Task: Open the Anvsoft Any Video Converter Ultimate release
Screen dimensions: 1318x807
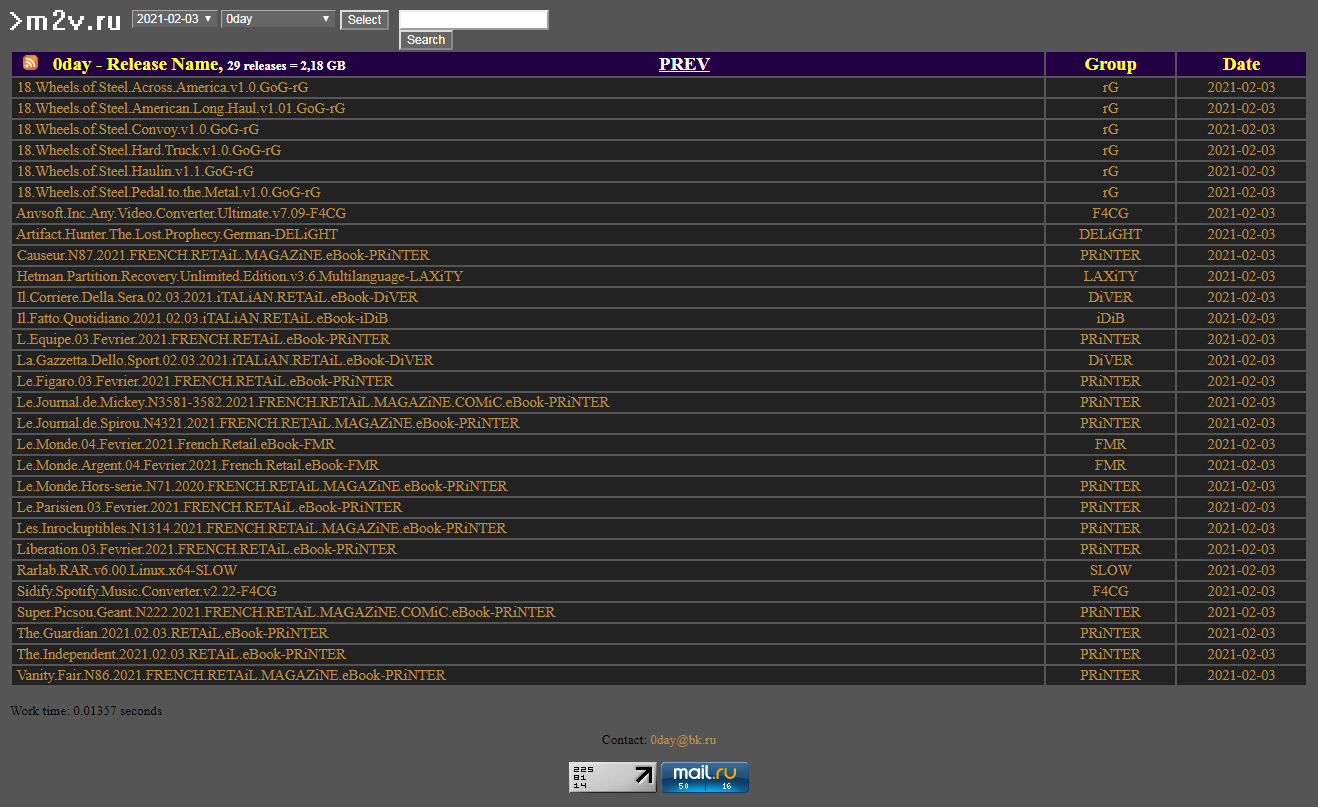Action: tap(182, 213)
